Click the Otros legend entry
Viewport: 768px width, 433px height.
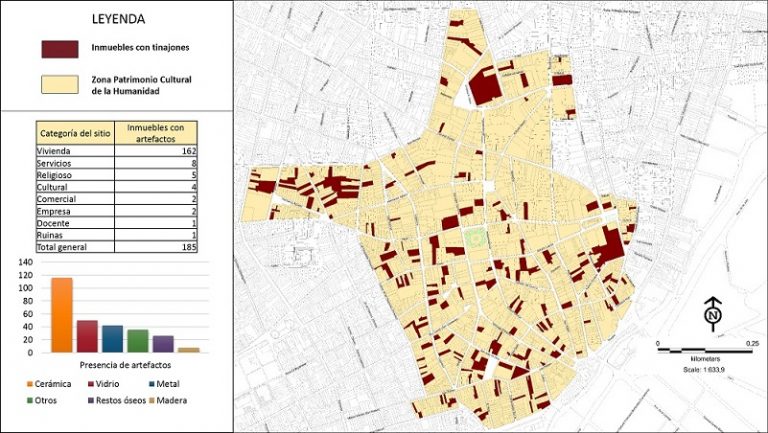tap(42, 400)
